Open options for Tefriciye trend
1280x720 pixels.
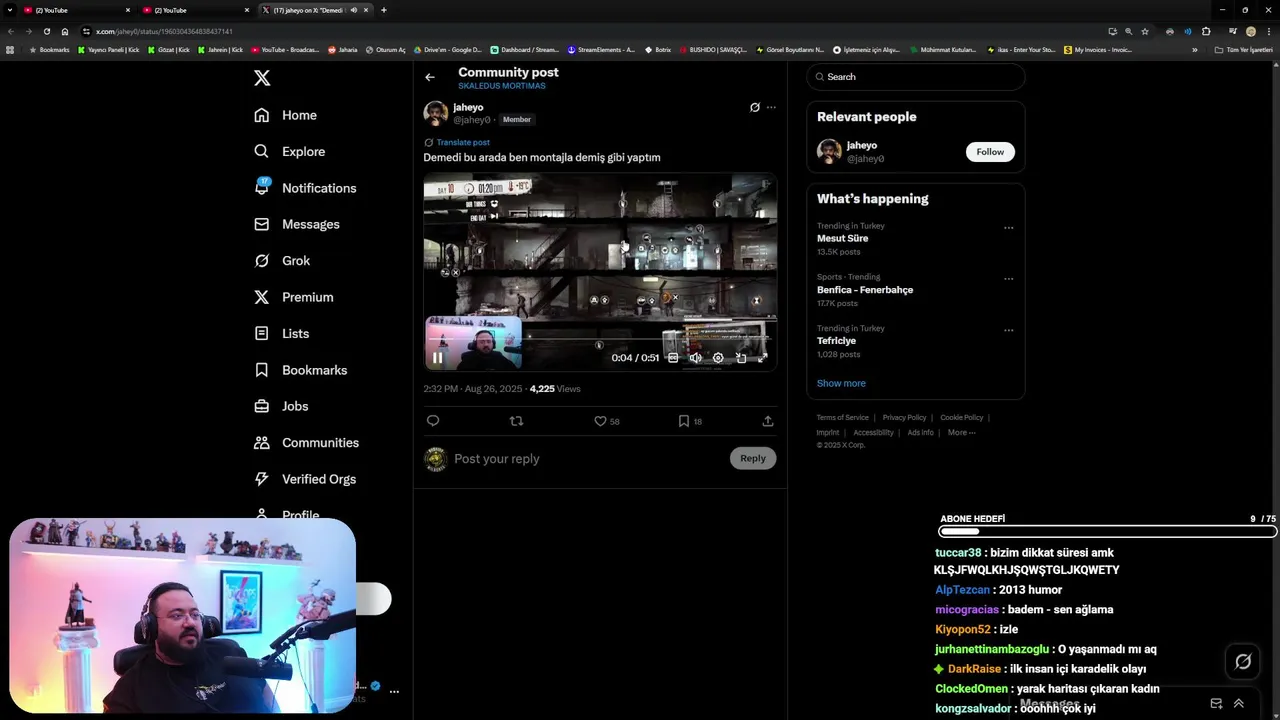click(1008, 330)
